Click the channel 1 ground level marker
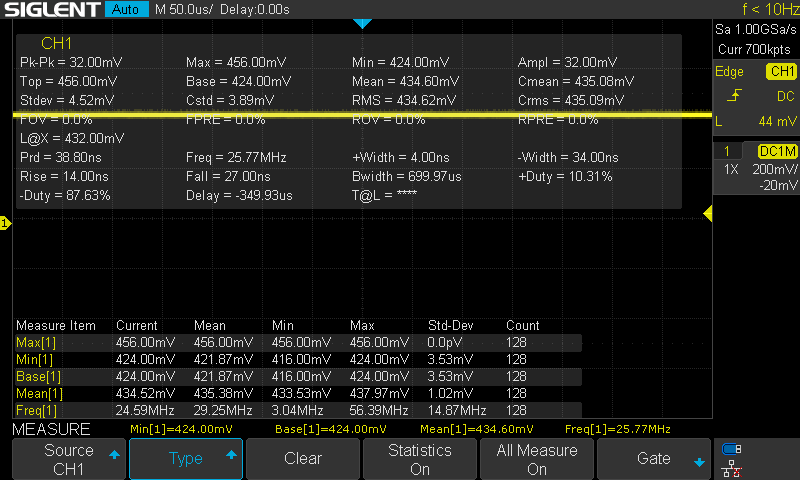Image resolution: width=800 pixels, height=480 pixels. [x=5, y=223]
